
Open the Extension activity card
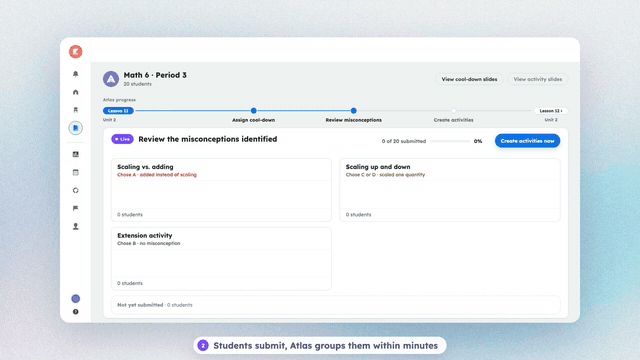[221, 259]
